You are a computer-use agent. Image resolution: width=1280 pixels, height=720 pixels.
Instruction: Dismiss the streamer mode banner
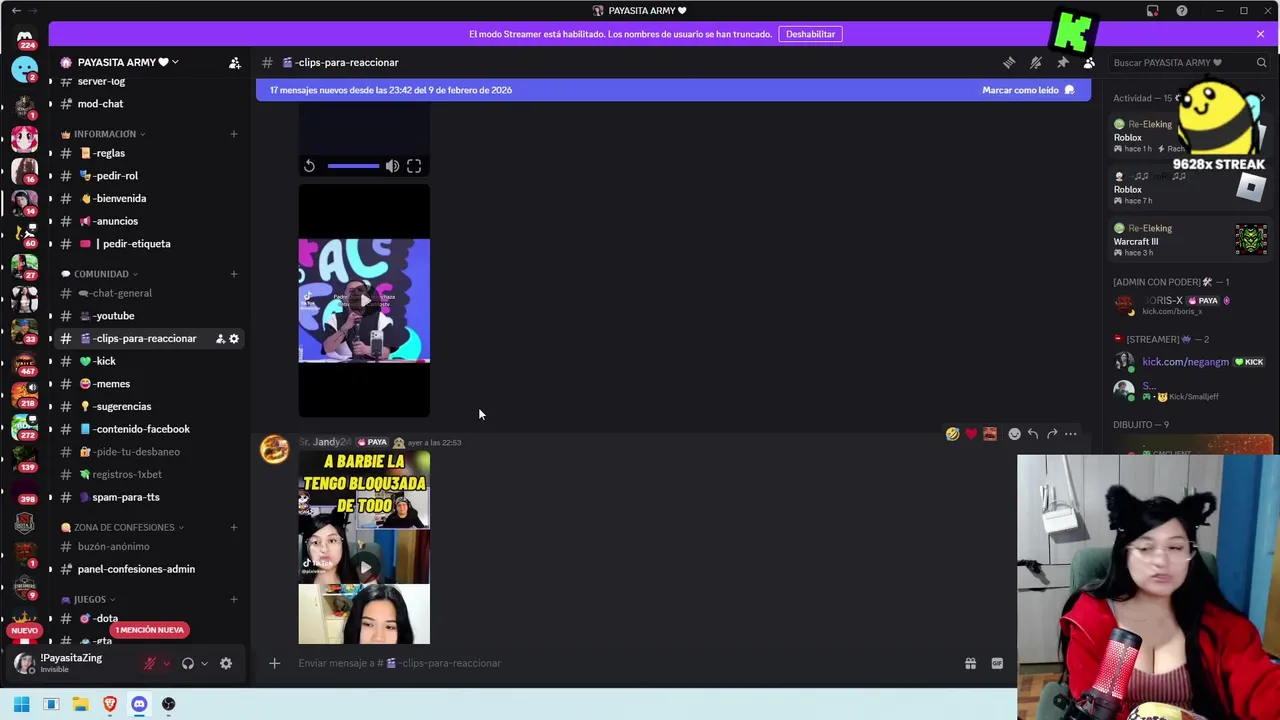pyautogui.click(x=1260, y=34)
